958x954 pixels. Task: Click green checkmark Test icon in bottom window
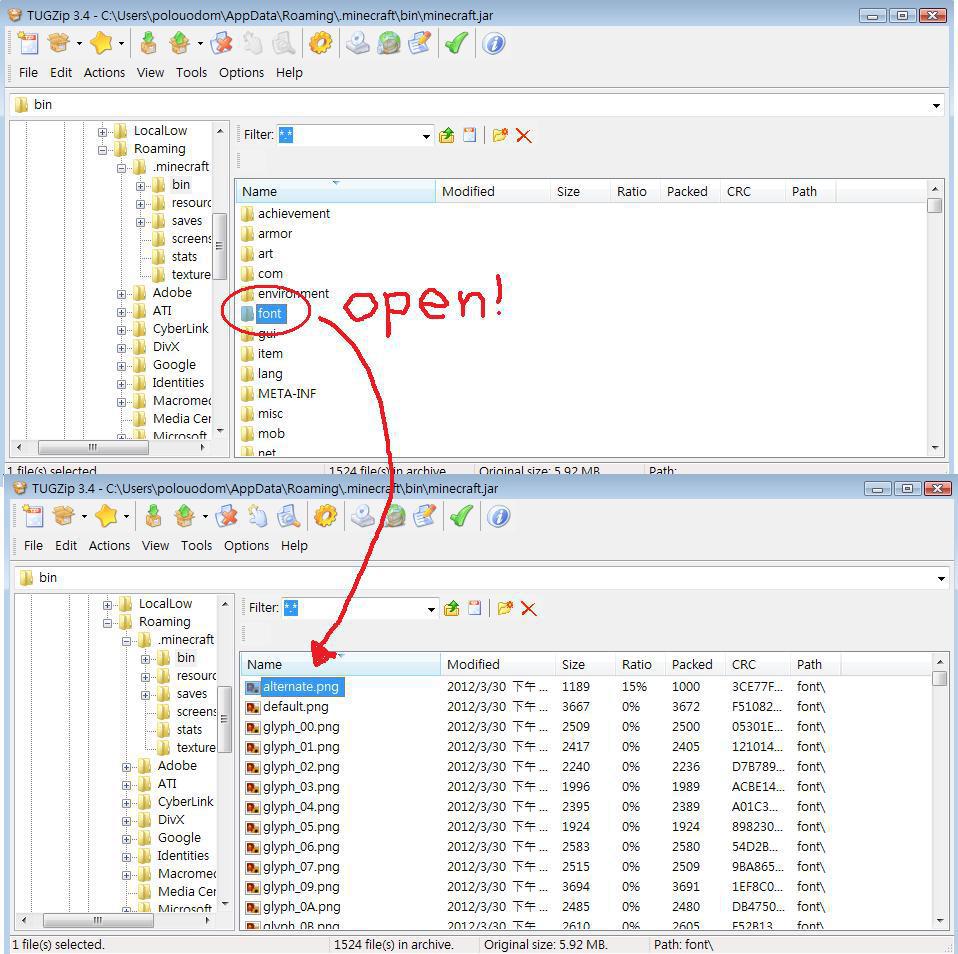461,516
